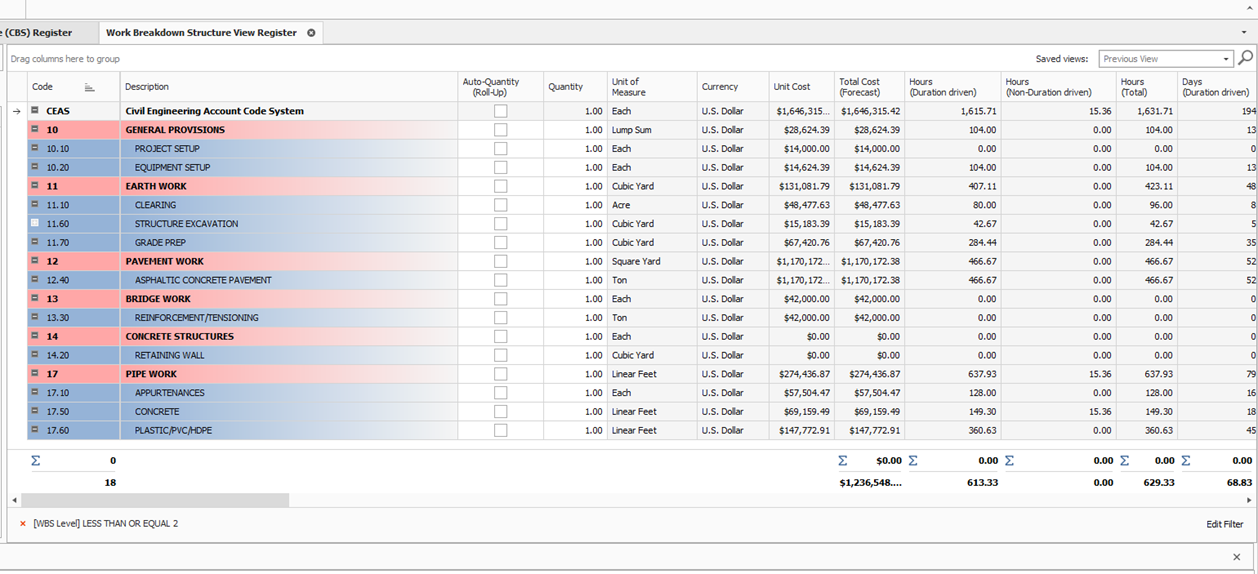The width and height of the screenshot is (1258, 574).
Task: Collapse the CEAS root tree node
Action: click(x=35, y=111)
